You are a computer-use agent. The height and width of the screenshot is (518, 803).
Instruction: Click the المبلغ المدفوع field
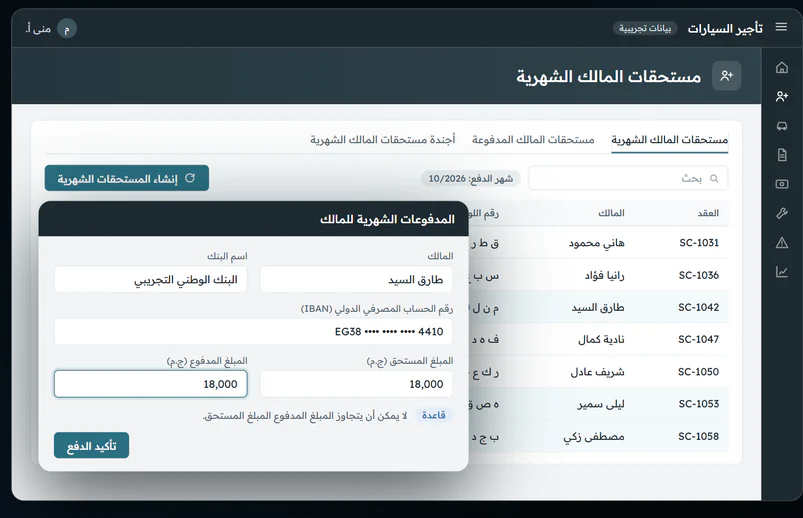click(151, 384)
